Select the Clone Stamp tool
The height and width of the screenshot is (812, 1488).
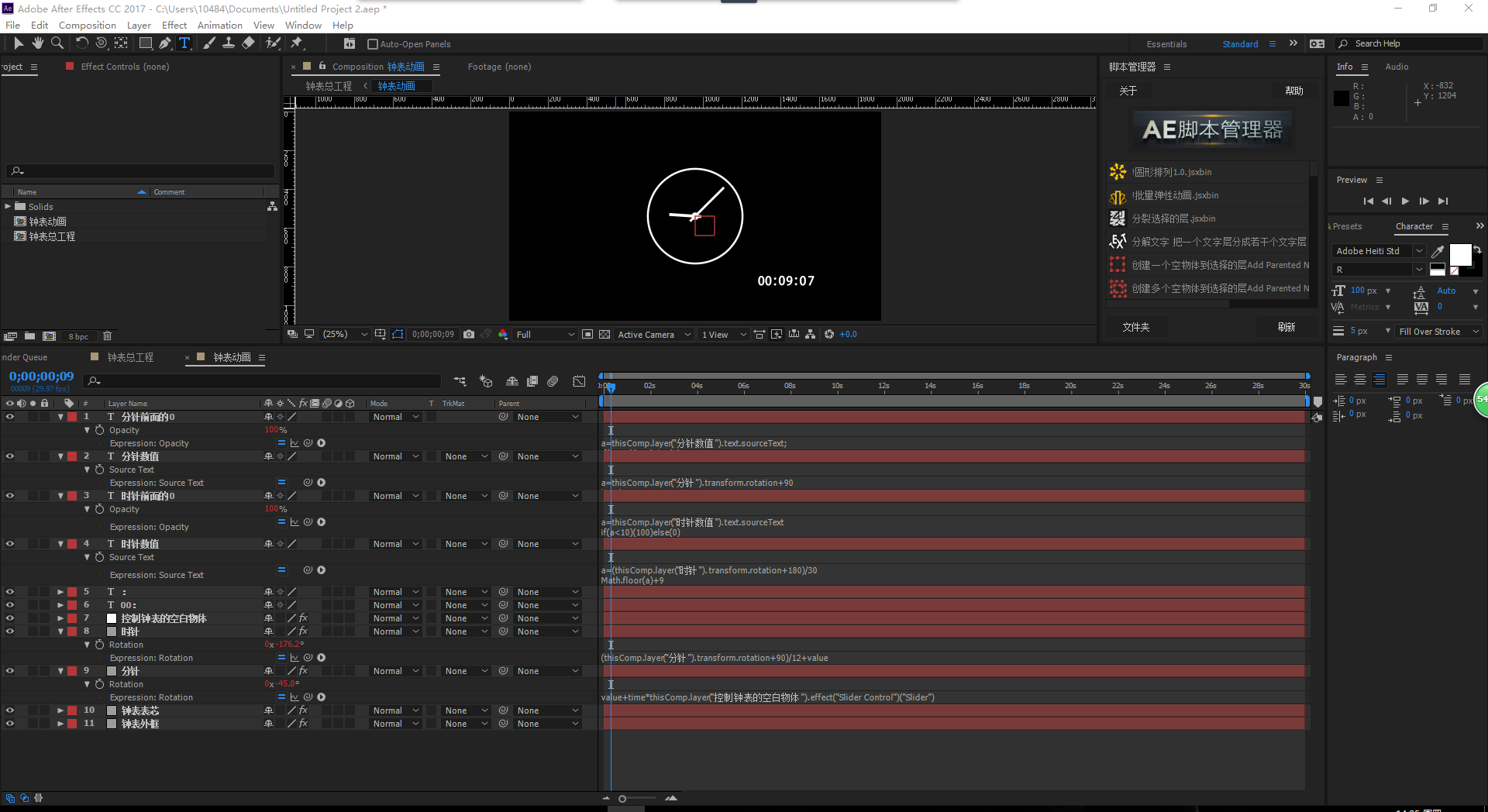pos(229,43)
